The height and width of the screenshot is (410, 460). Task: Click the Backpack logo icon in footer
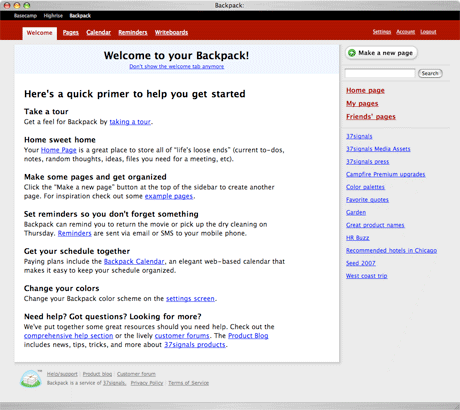click(x=31, y=379)
